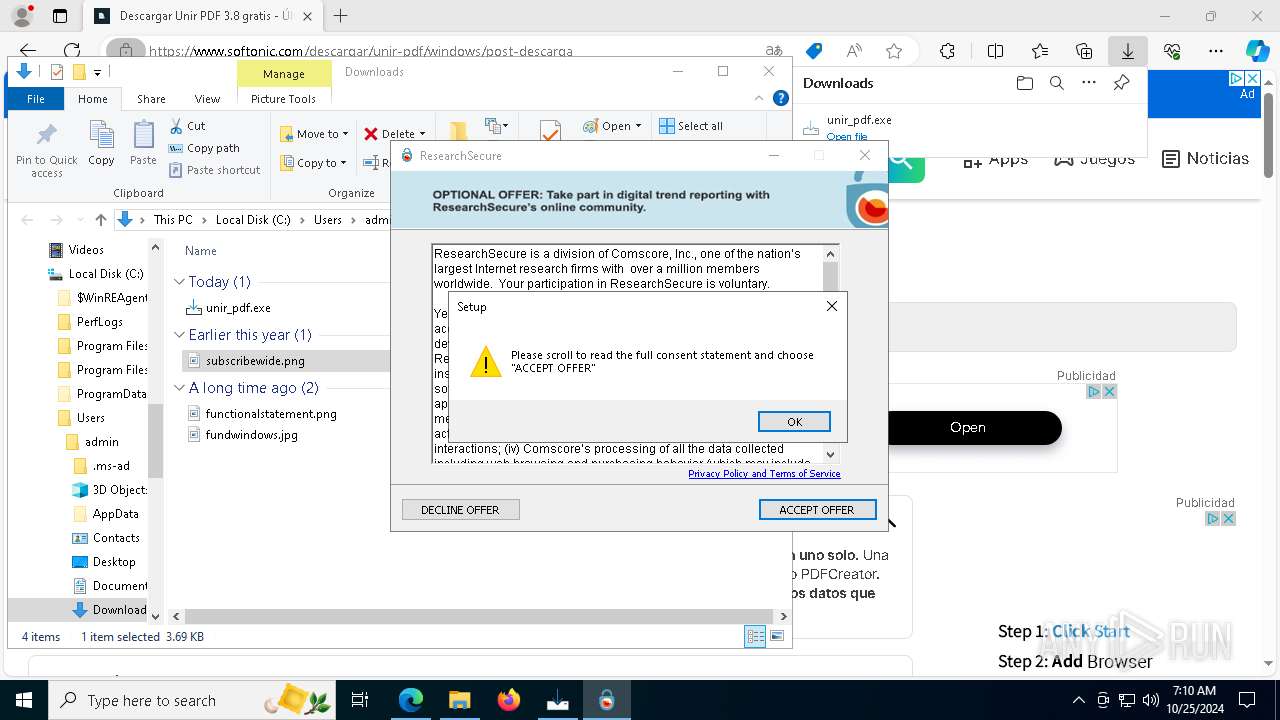1280x720 pixels.
Task: Click Open button in advertisement
Action: pyautogui.click(x=968, y=427)
